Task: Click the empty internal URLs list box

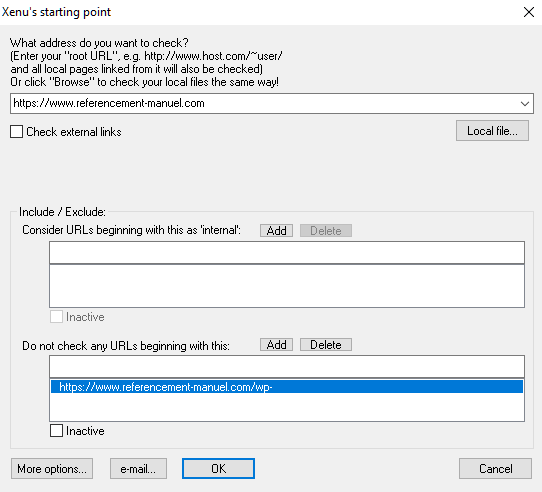Action: point(287,286)
